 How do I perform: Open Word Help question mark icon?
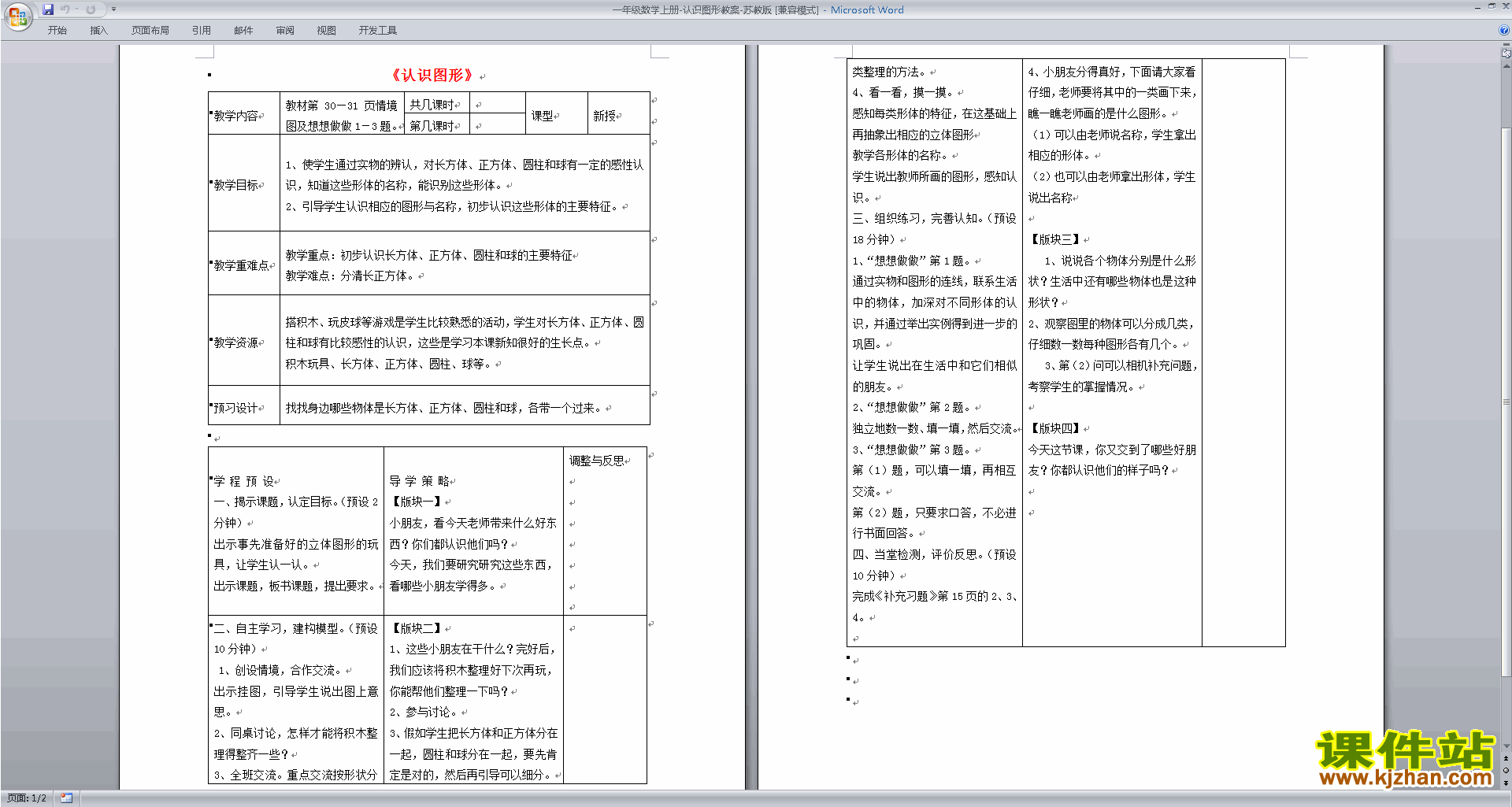pyautogui.click(x=1504, y=30)
